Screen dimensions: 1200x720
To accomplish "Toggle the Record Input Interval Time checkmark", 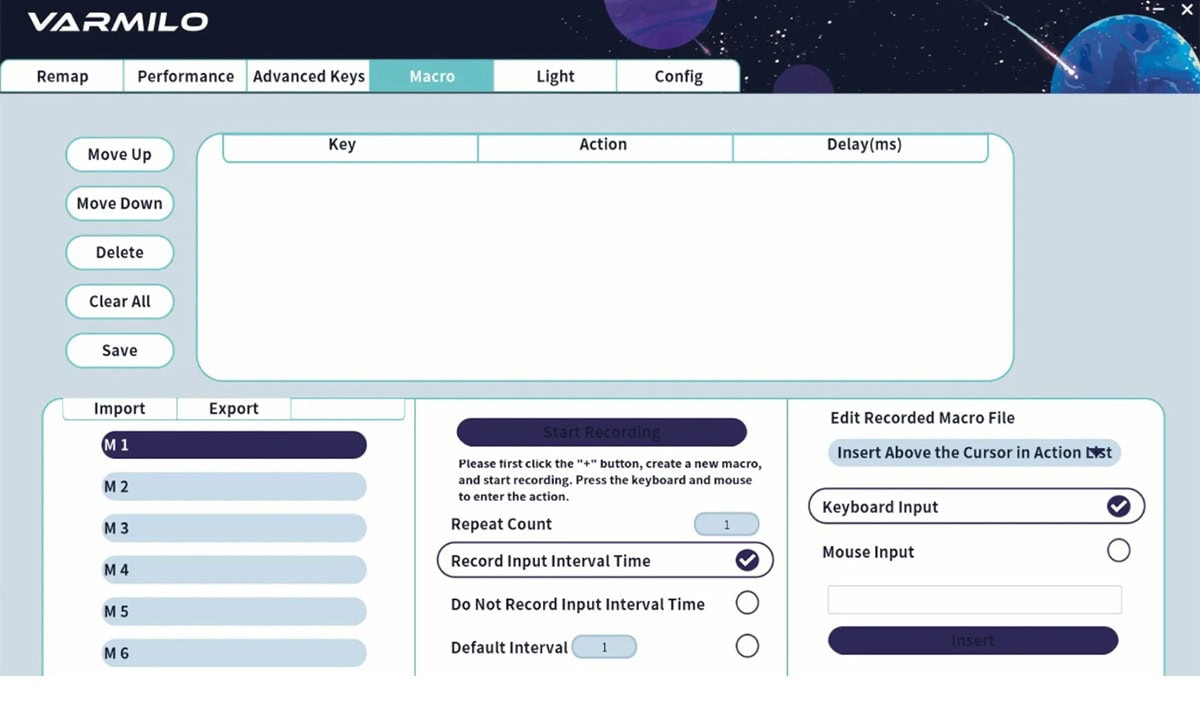I will 747,561.
